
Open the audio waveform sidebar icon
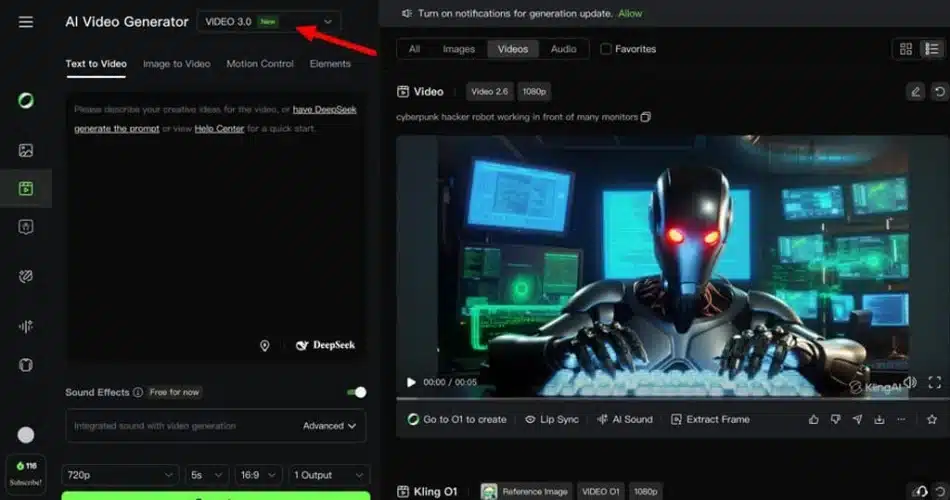tap(25, 327)
